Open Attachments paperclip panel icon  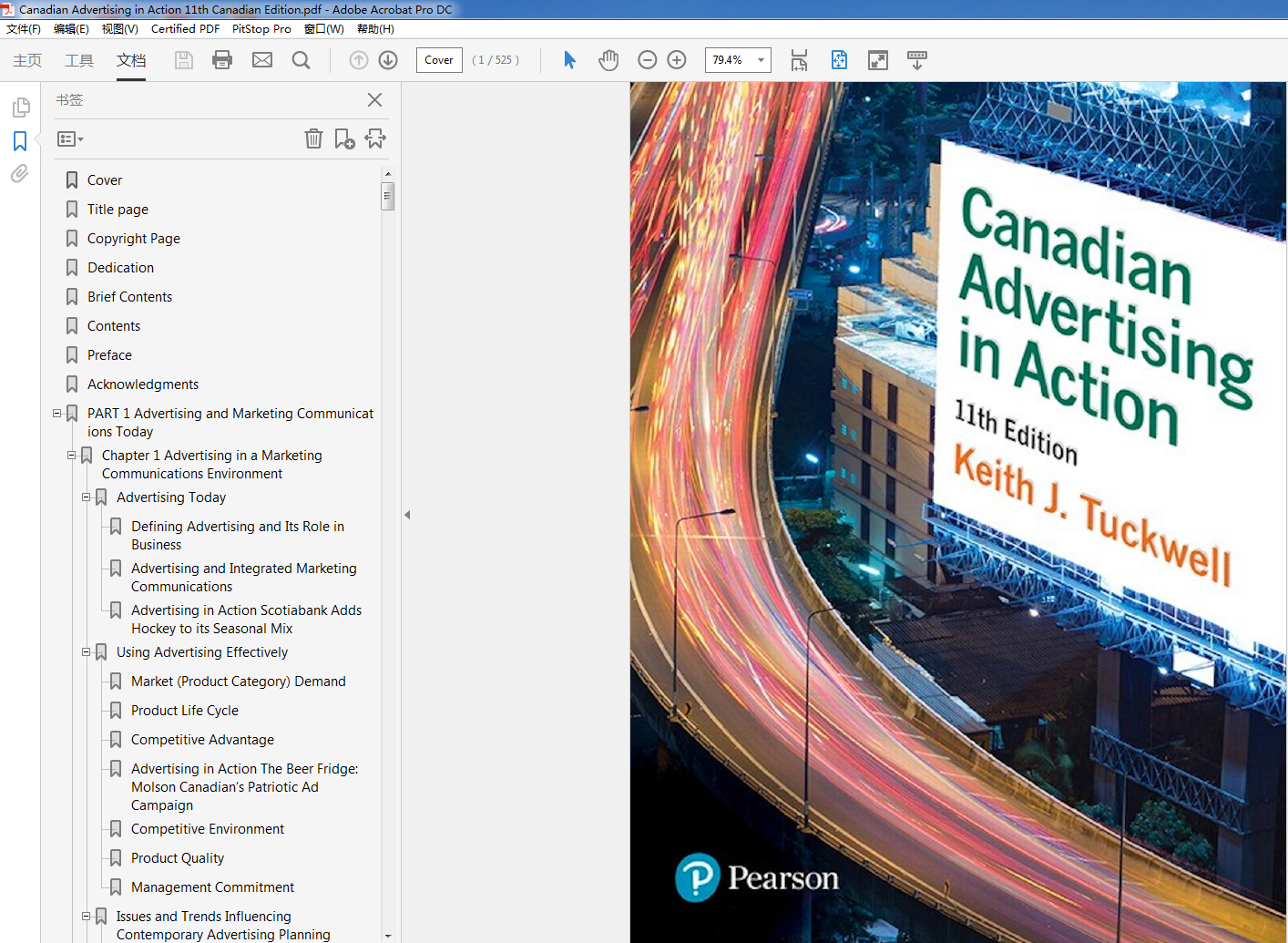point(20,173)
